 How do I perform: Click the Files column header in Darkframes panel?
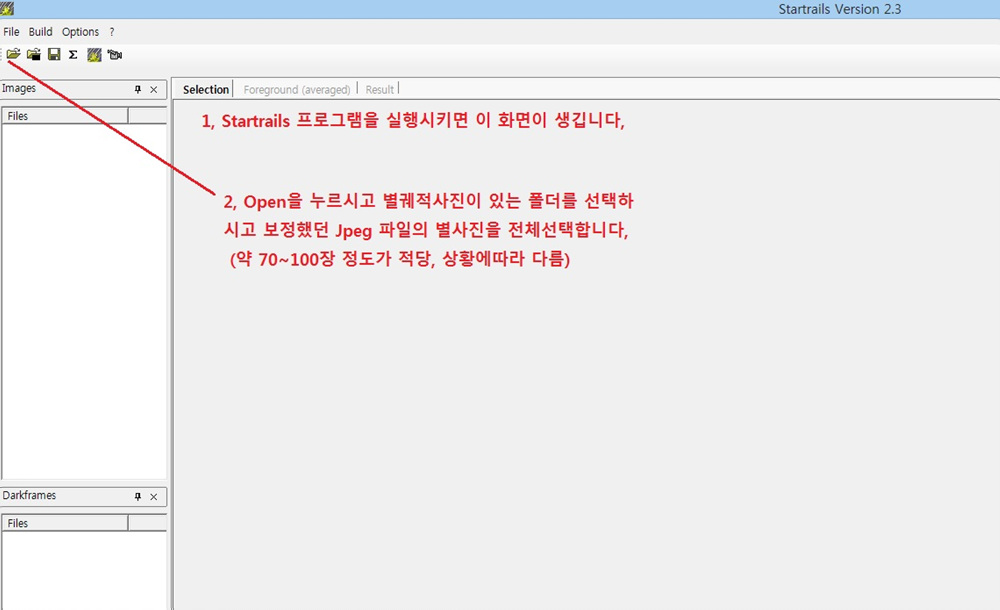point(65,523)
